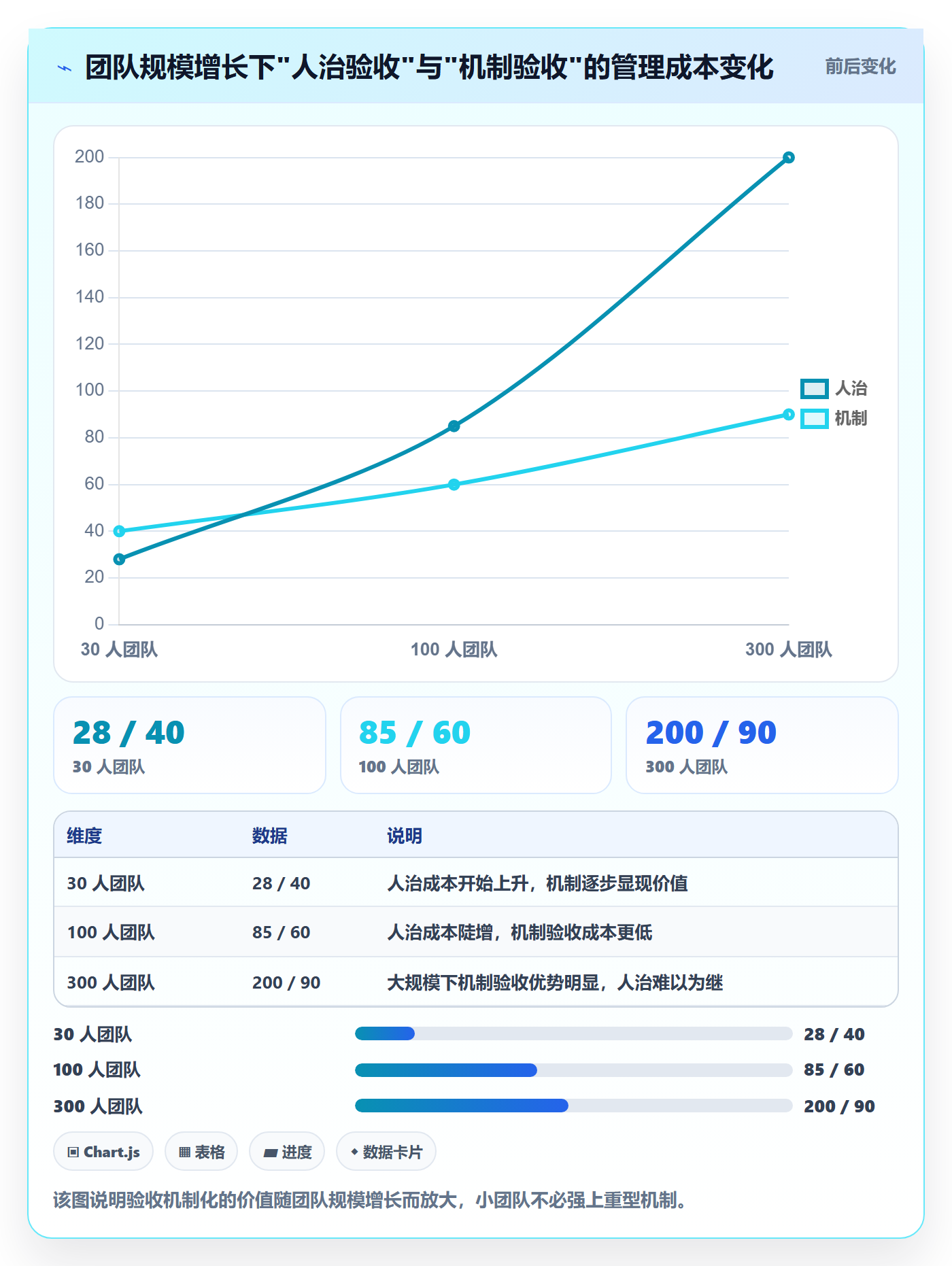
Task: Select the 数据卡片 chip
Action: click(386, 1152)
